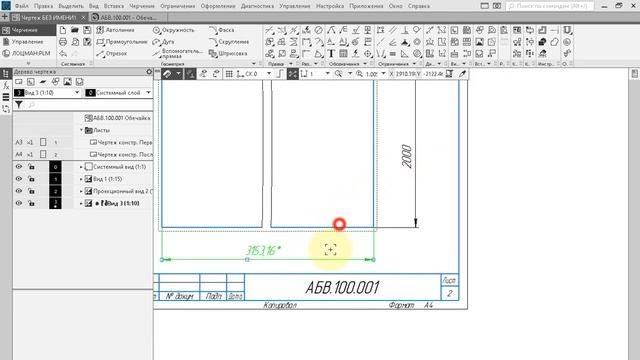This screenshot has height=360, width=640.
Task: Click the variables fx icon in the left sidebar
Action: click(6, 85)
